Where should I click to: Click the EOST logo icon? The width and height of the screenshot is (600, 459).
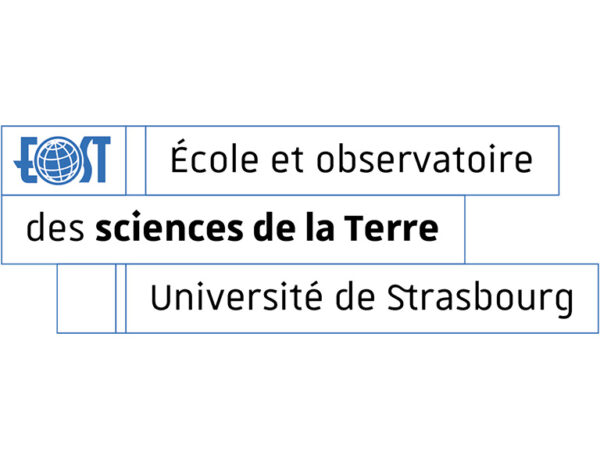64,160
